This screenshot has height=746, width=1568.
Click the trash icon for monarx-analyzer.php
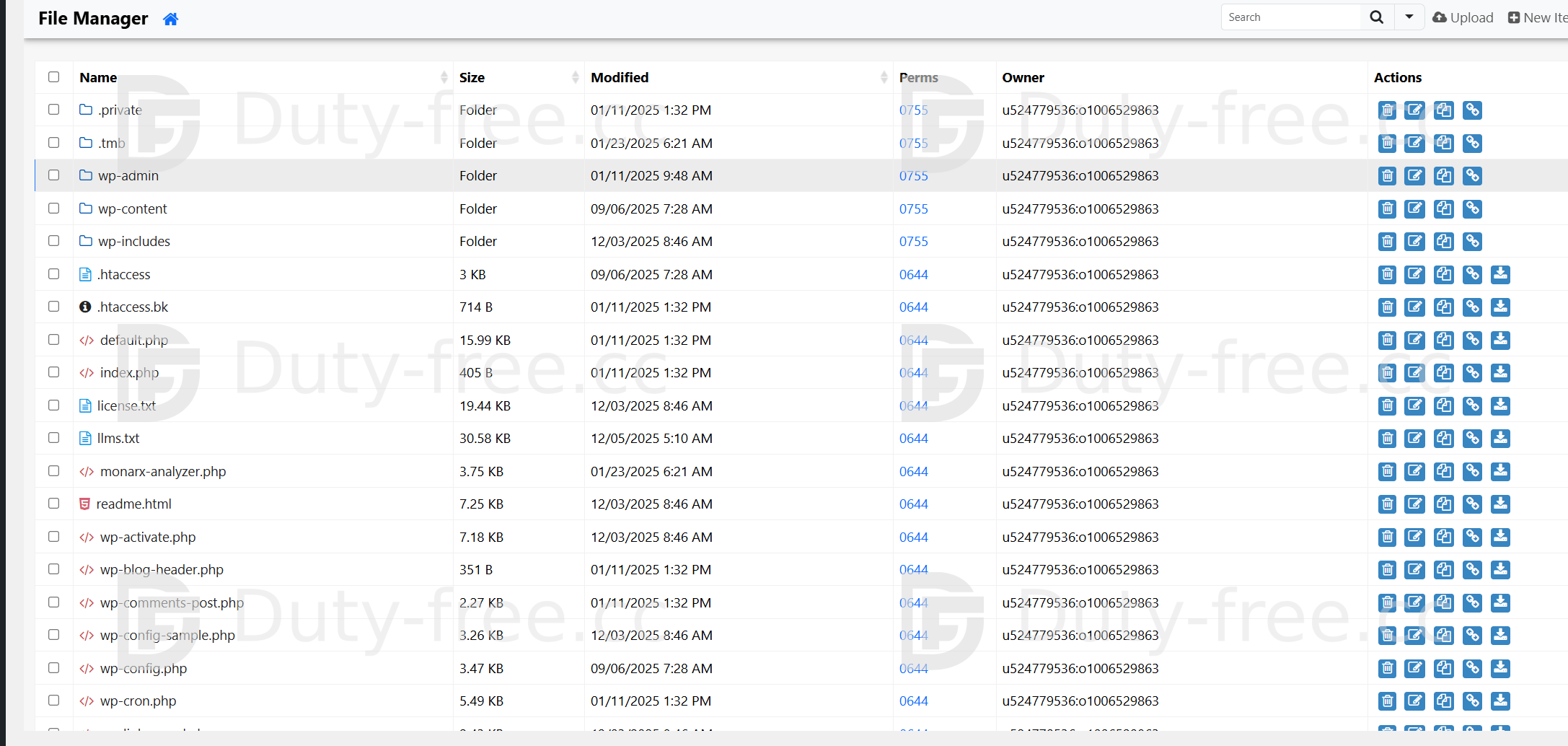1386,472
